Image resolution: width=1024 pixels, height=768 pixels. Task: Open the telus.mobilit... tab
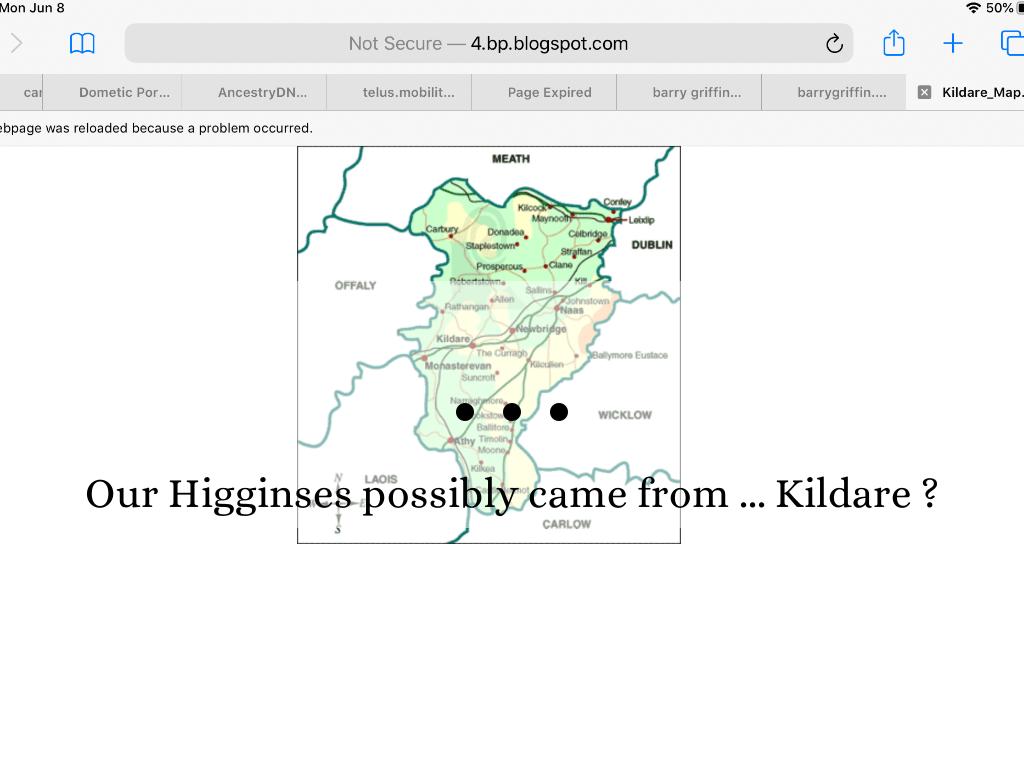click(408, 92)
